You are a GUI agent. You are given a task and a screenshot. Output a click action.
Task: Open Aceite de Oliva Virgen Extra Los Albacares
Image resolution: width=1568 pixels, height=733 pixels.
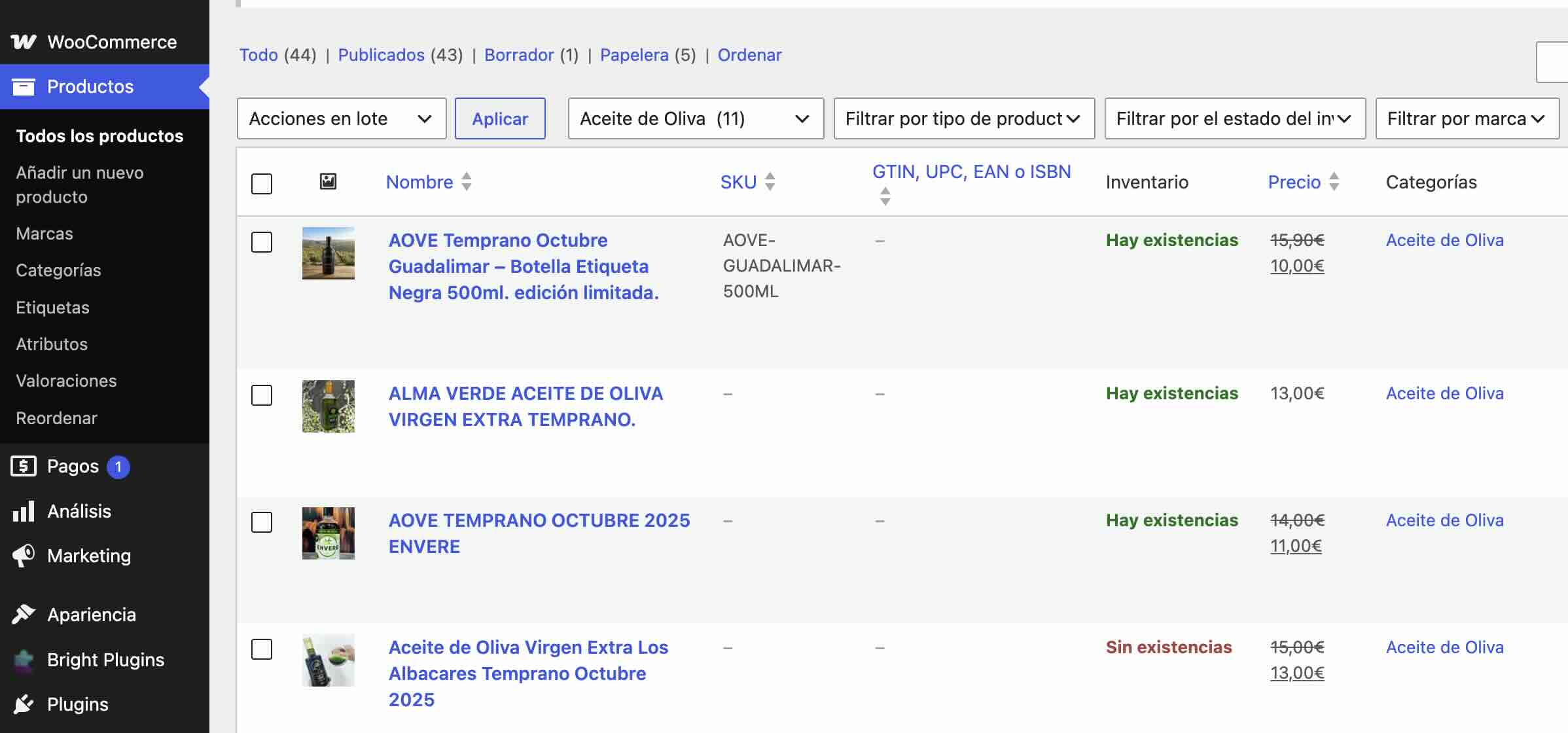click(x=529, y=673)
